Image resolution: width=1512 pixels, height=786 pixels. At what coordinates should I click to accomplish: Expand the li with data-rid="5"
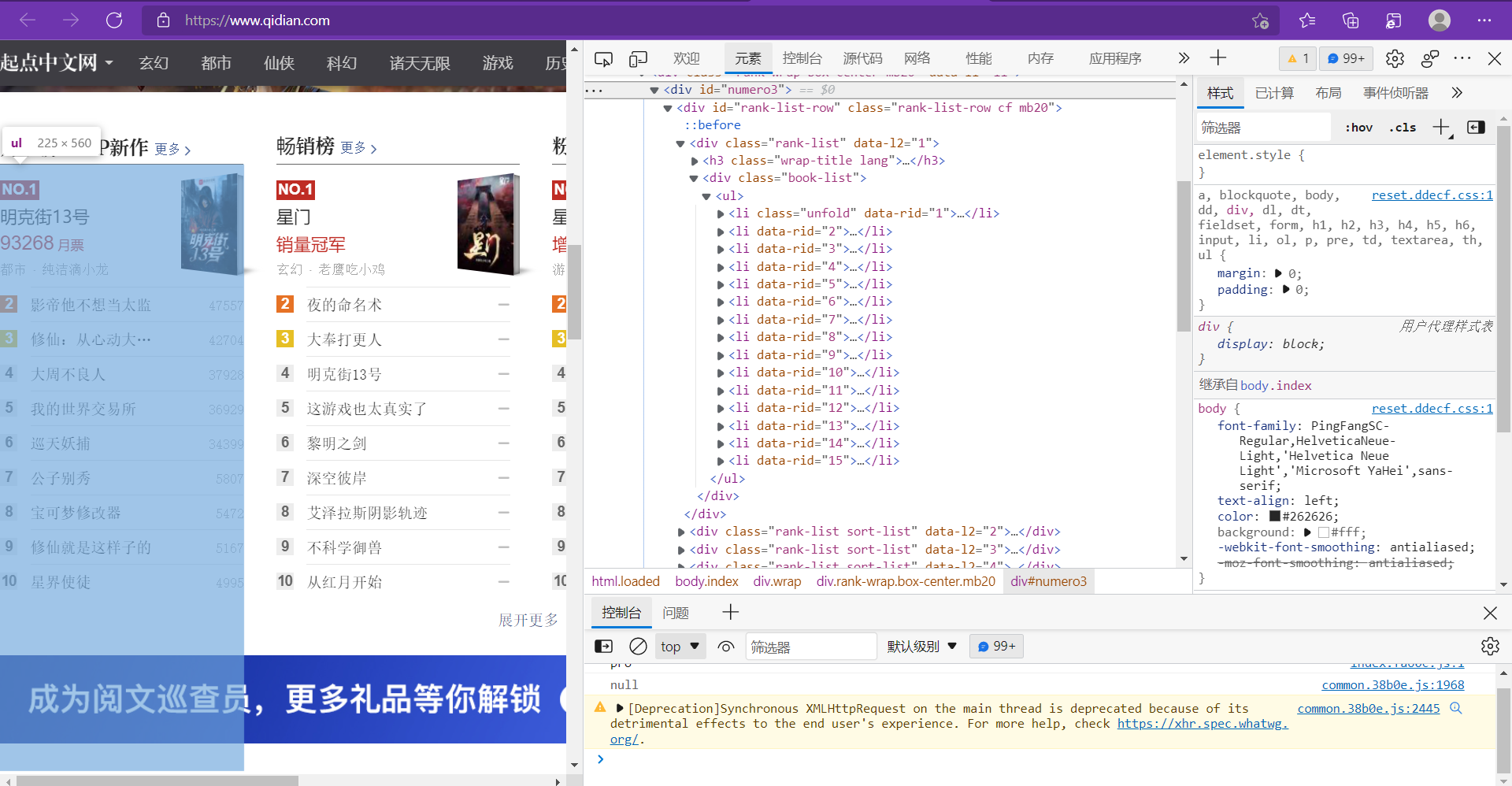click(x=721, y=284)
